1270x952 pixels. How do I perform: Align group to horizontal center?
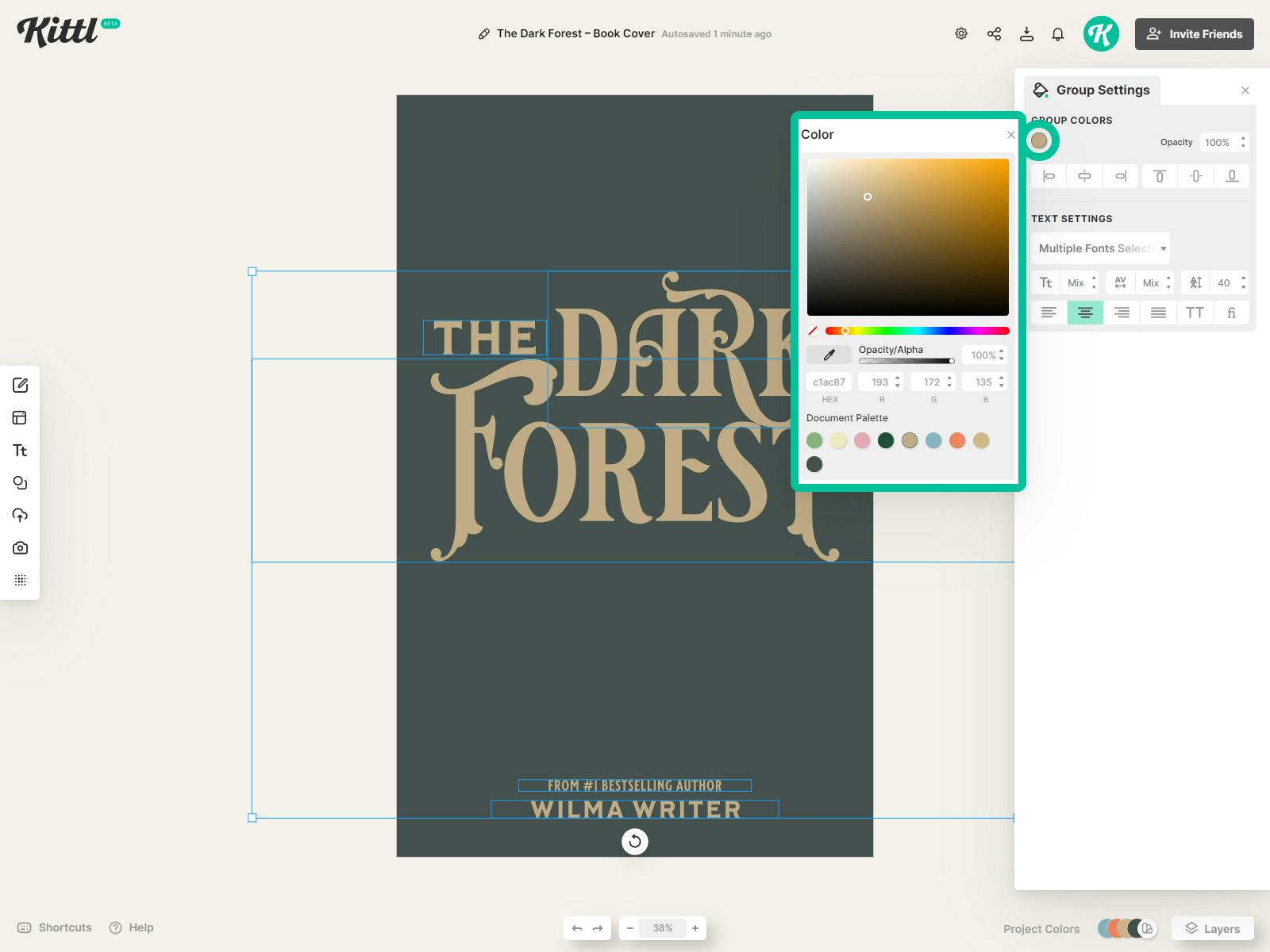tap(1084, 176)
